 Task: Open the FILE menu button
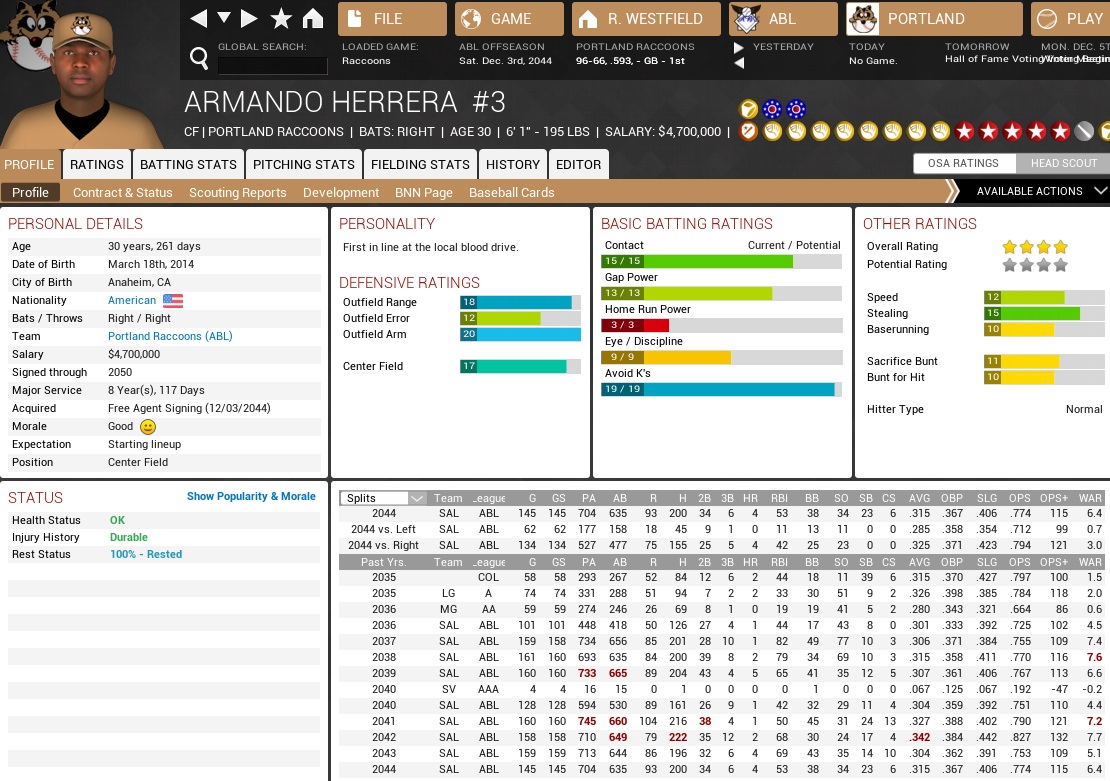393,19
